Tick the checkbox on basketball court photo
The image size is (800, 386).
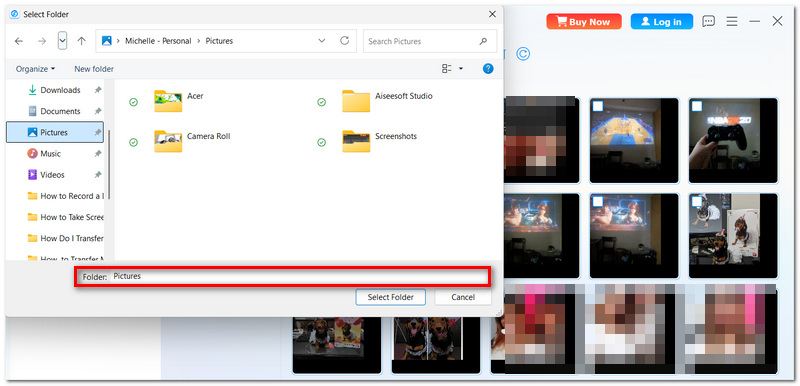(598, 106)
